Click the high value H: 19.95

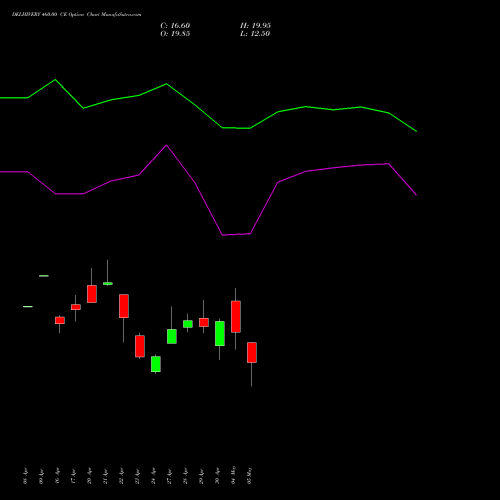coord(255,26)
